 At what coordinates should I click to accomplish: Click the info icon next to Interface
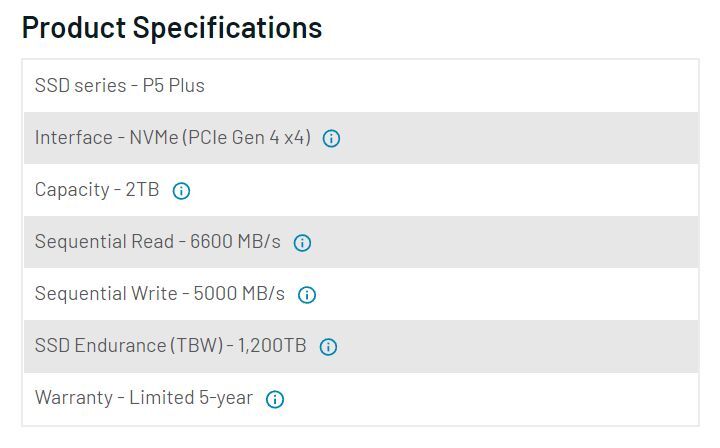click(x=331, y=139)
